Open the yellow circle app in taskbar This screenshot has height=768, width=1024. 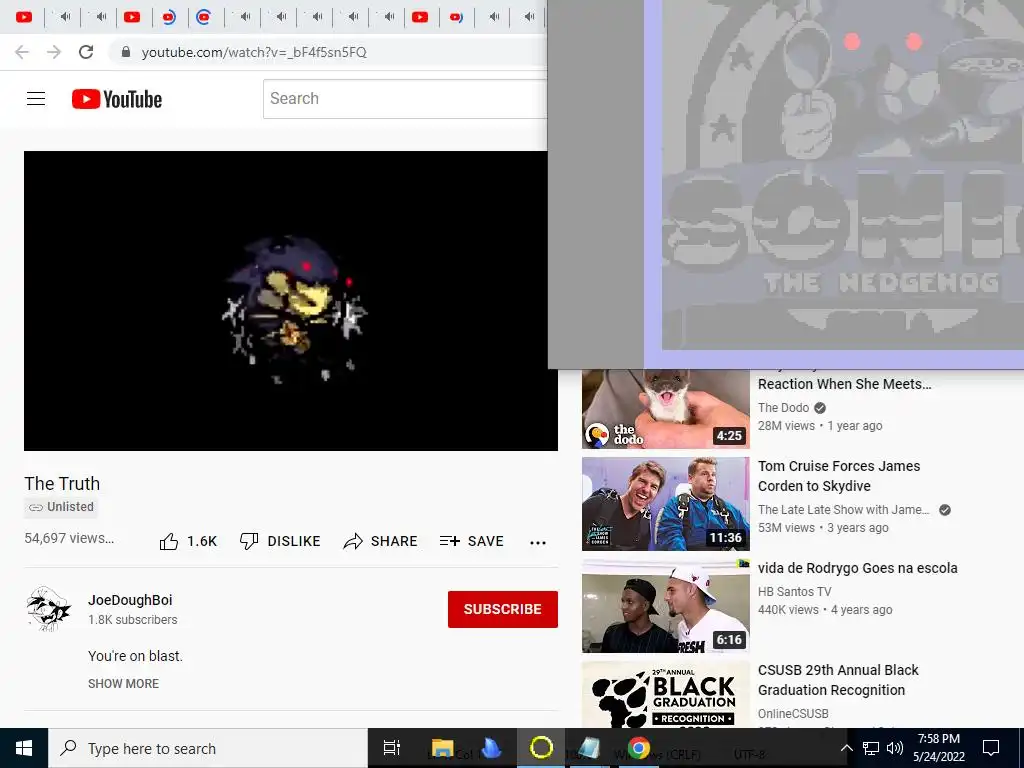coord(541,748)
